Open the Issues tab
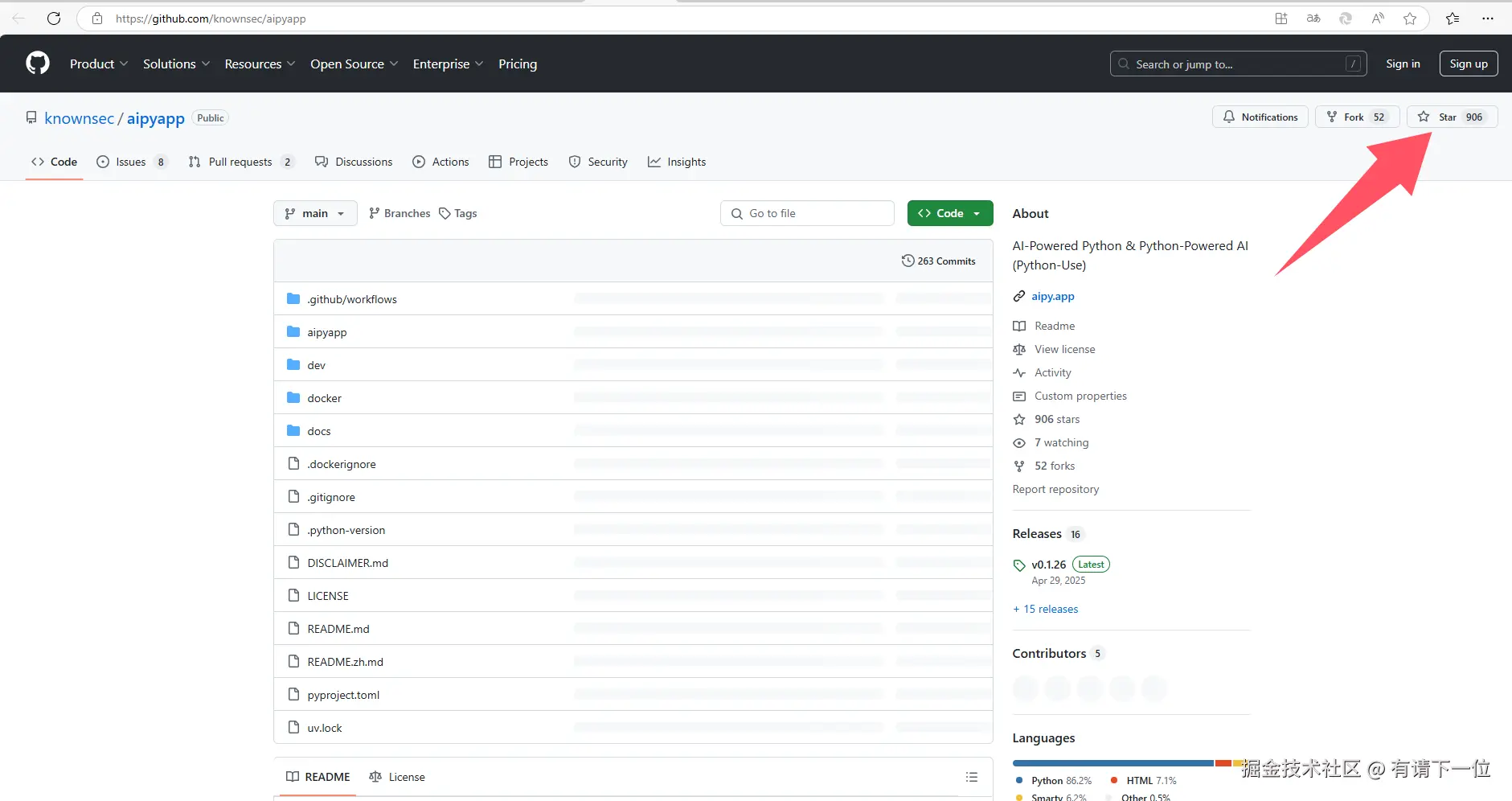 132,162
